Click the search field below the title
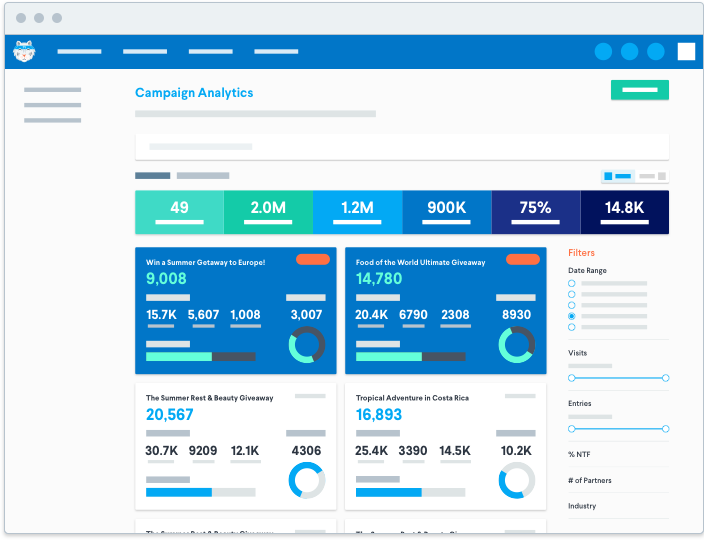The height and width of the screenshot is (540, 704). 401,147
